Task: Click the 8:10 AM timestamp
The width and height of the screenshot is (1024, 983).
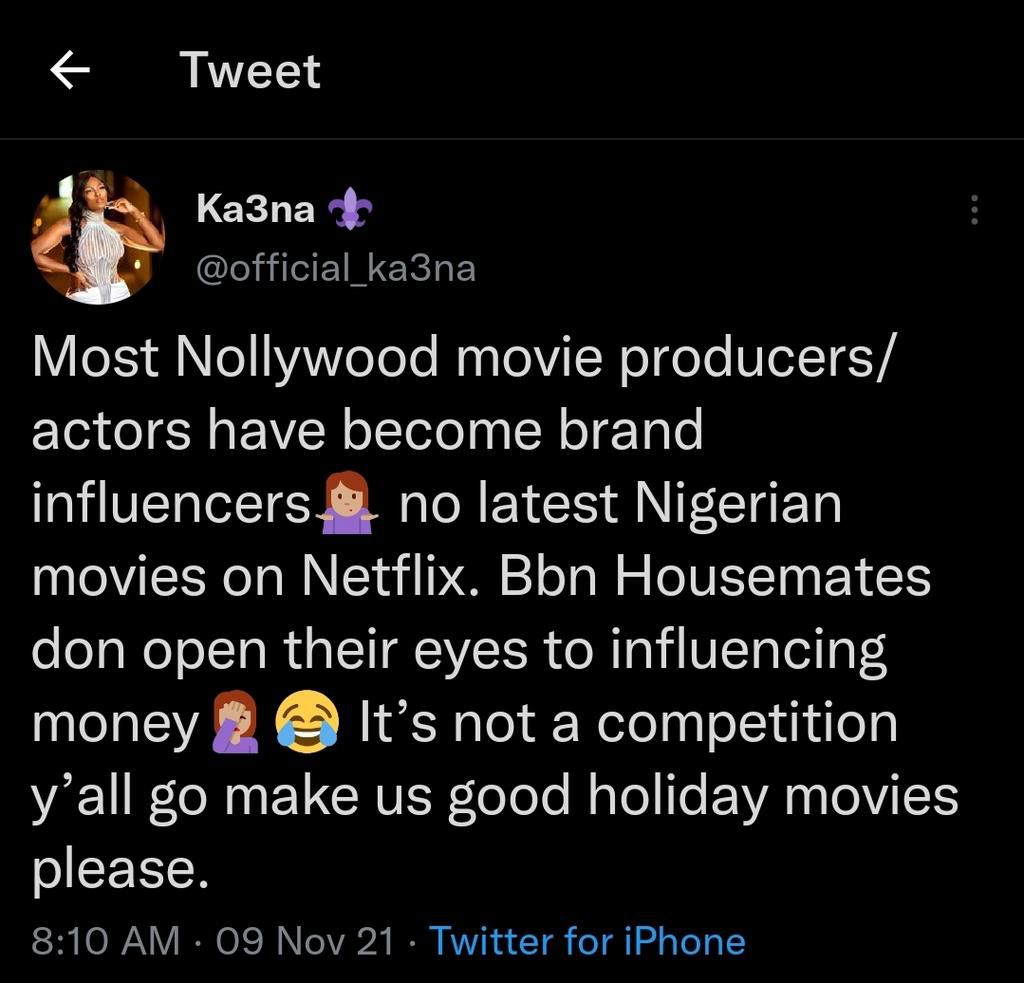Action: pyautogui.click(x=106, y=941)
